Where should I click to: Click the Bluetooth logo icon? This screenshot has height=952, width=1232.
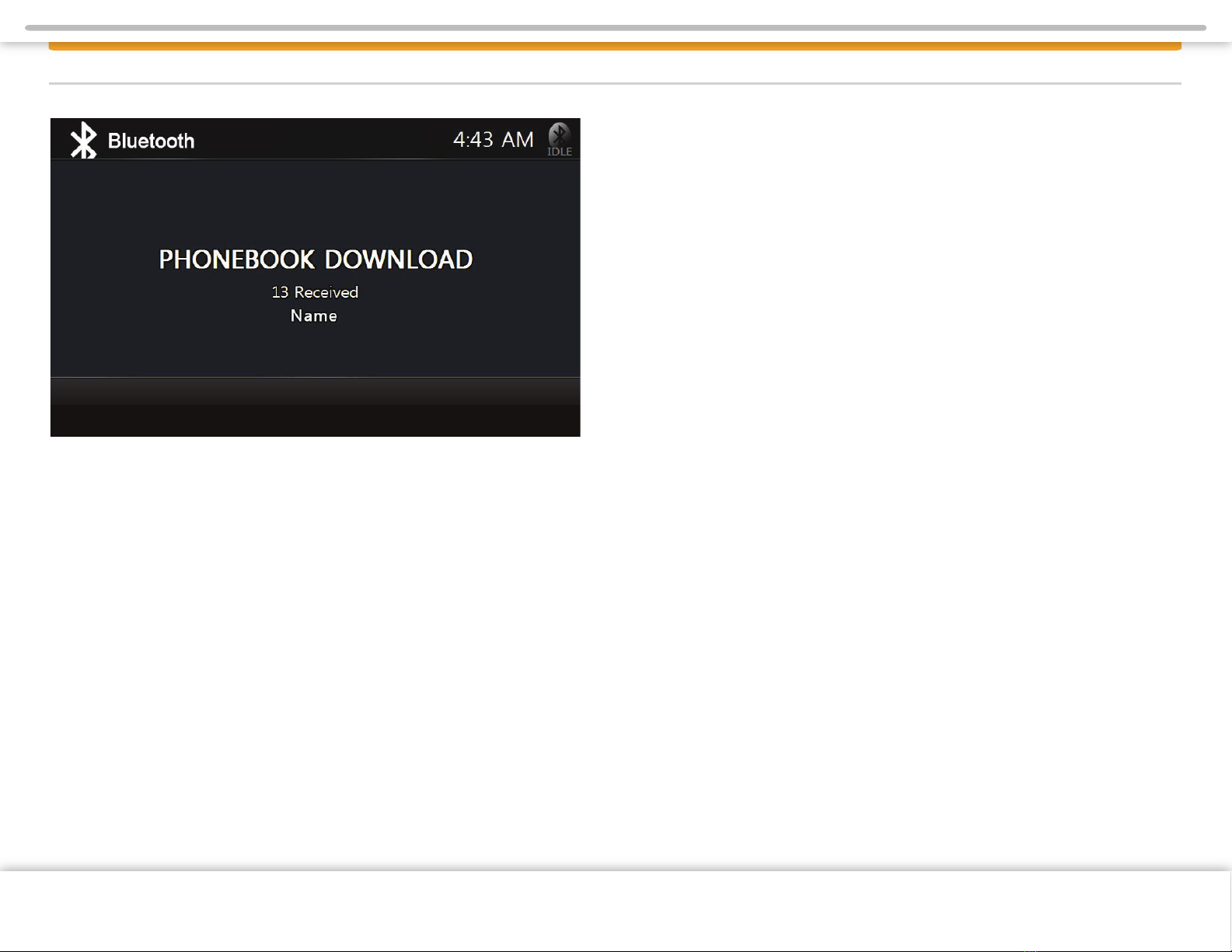click(84, 141)
